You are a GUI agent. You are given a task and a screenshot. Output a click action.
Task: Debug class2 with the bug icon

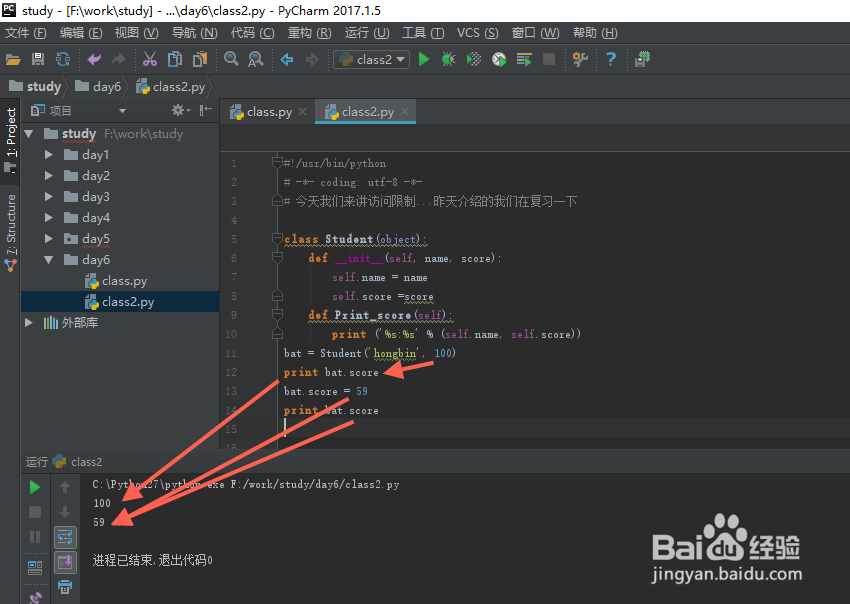pyautogui.click(x=448, y=59)
